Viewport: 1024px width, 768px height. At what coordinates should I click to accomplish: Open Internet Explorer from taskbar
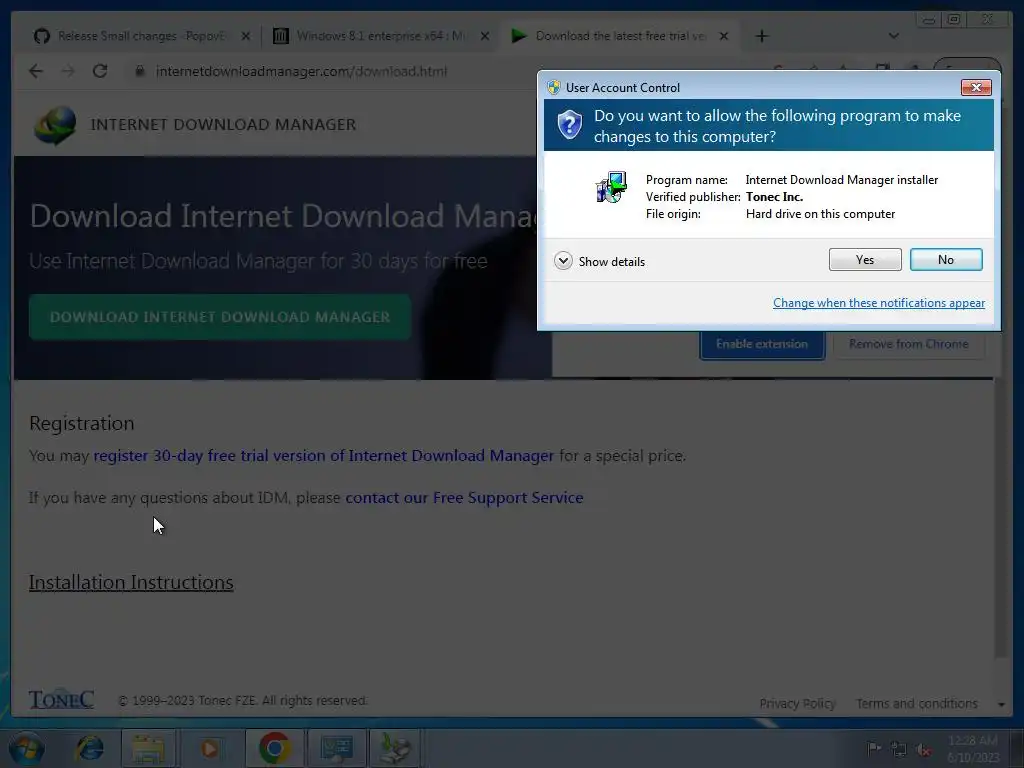pos(89,748)
